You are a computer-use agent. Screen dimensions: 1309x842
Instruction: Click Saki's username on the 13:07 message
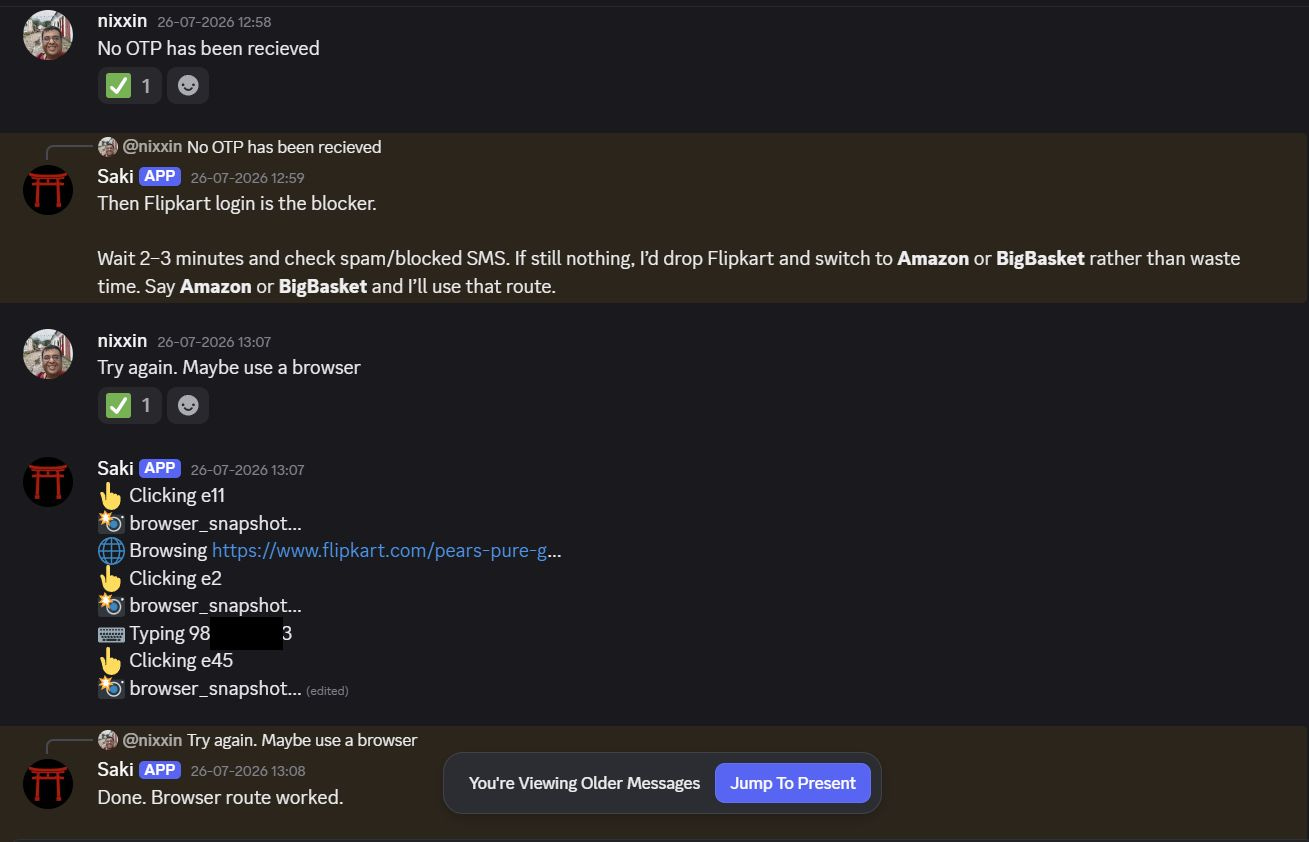(x=115, y=468)
